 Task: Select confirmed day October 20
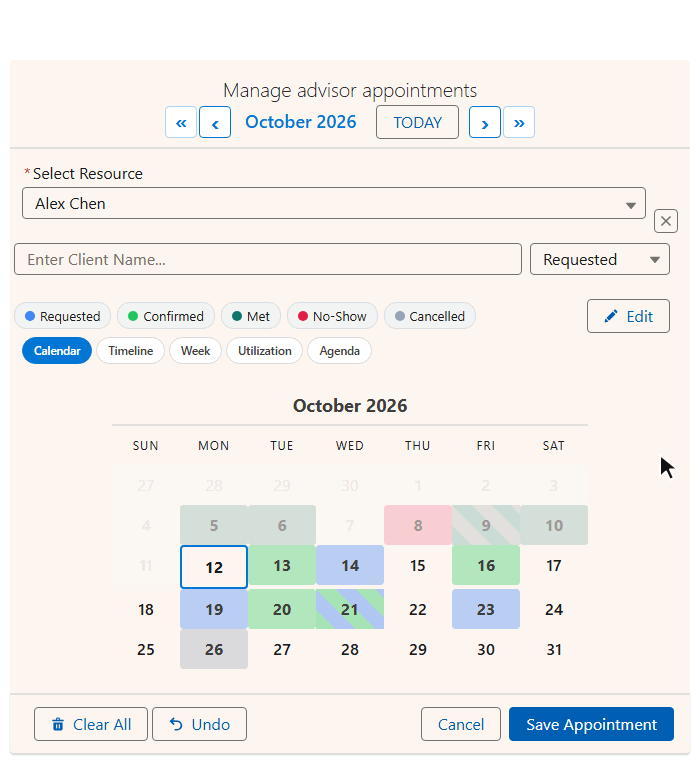pyautogui.click(x=282, y=609)
